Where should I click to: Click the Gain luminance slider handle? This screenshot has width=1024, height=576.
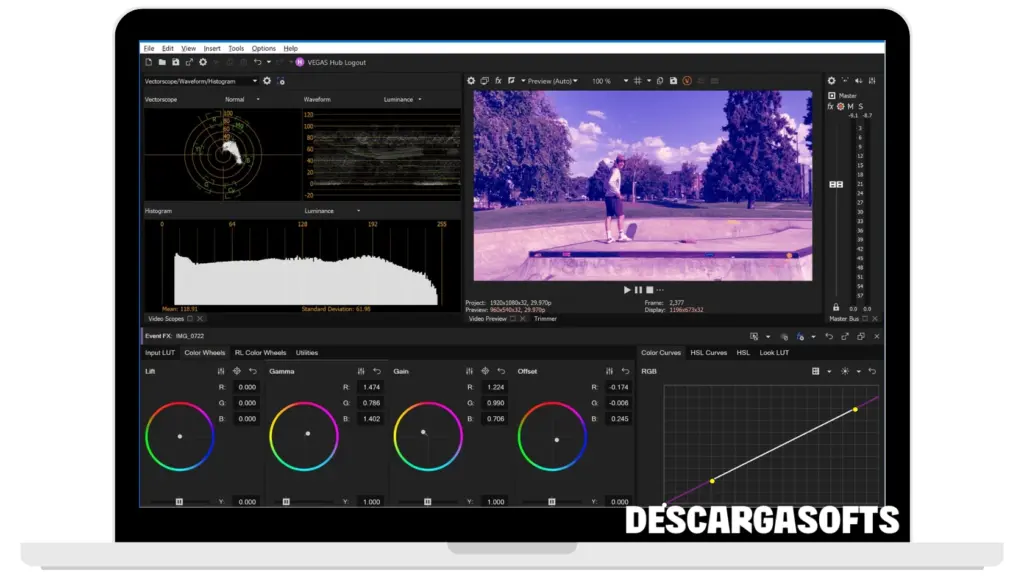(428, 501)
